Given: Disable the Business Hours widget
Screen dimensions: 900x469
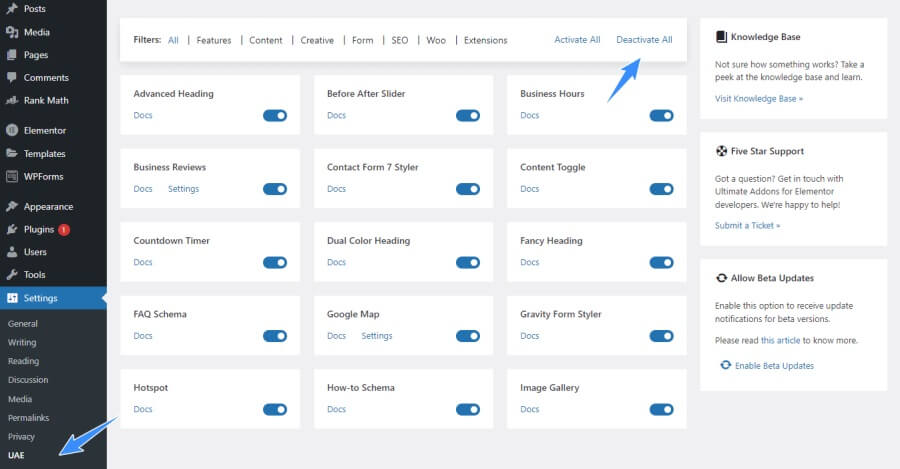Looking at the screenshot, I should 661,115.
